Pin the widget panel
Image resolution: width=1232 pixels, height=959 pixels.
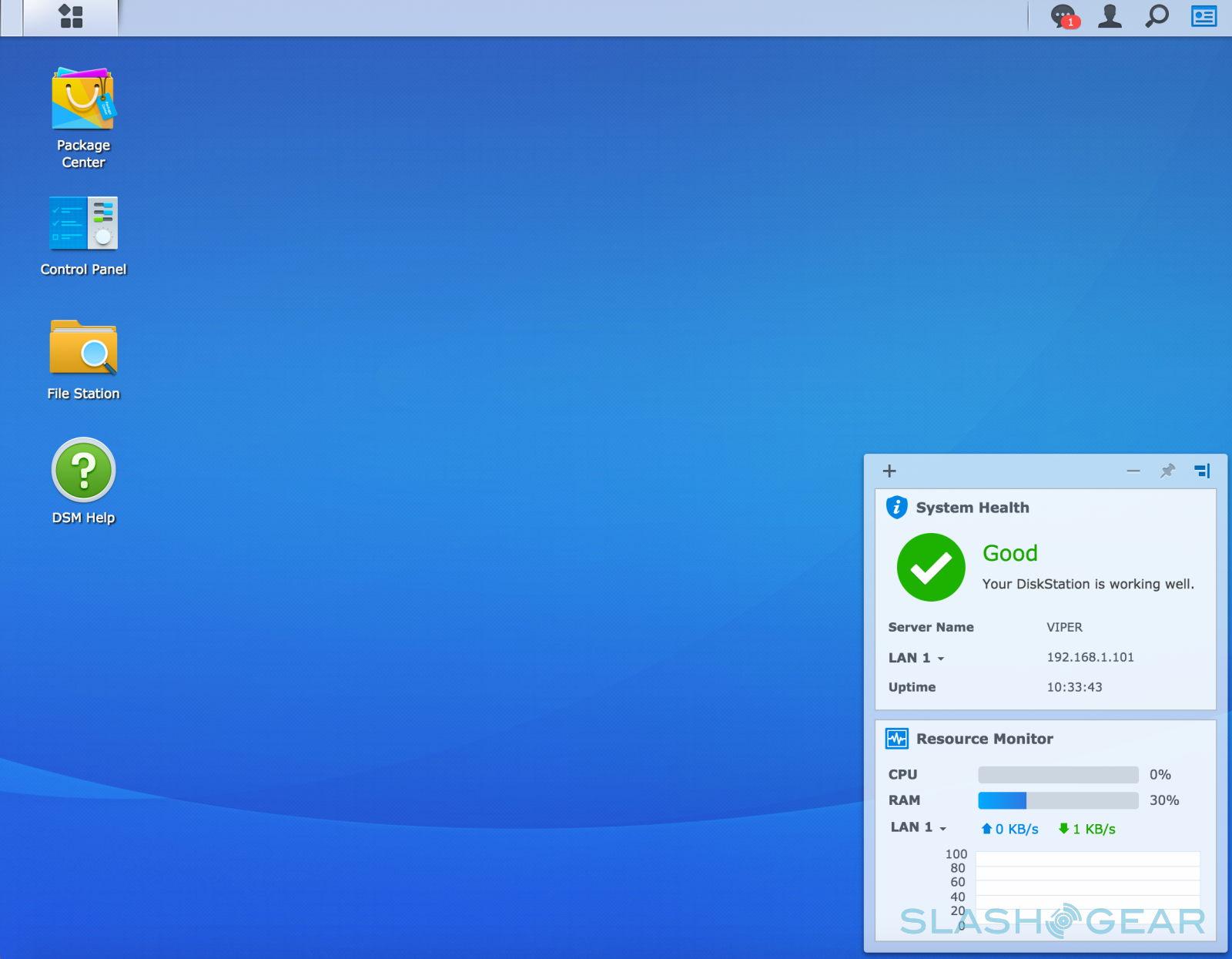[x=1167, y=471]
